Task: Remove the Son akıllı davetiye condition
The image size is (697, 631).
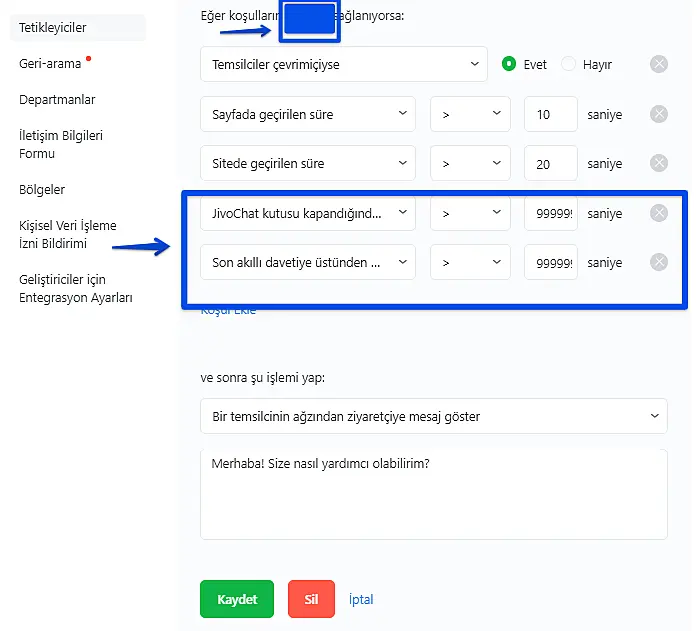Action: pyautogui.click(x=659, y=262)
